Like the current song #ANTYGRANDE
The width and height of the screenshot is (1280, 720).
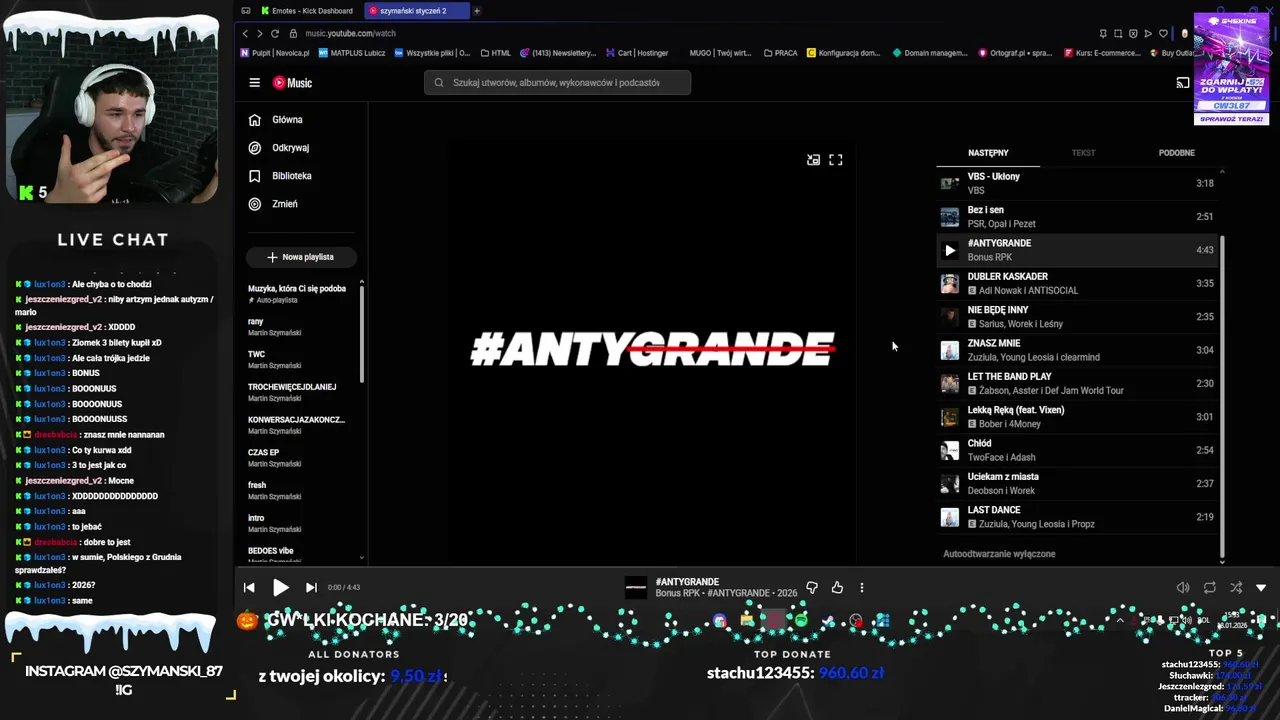pyautogui.click(x=837, y=588)
